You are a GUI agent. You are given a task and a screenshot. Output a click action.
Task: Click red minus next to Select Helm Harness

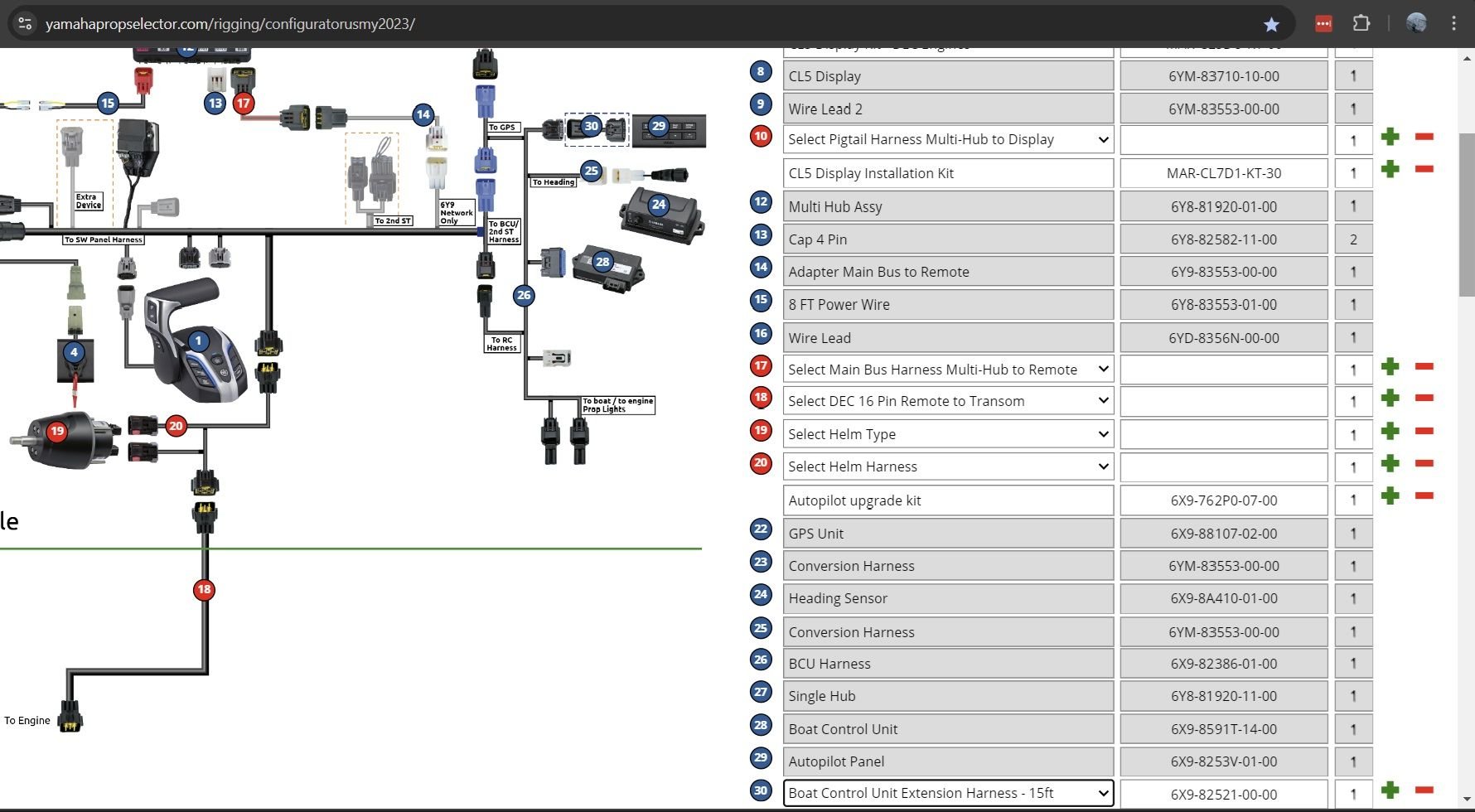[1424, 464]
